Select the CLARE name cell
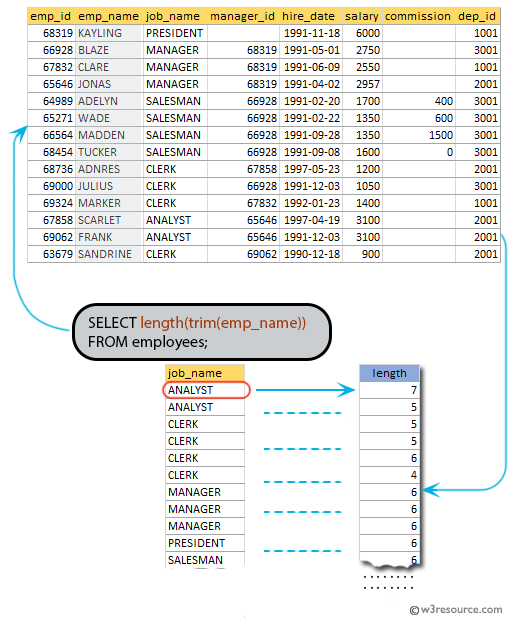524x623 pixels. (108, 67)
